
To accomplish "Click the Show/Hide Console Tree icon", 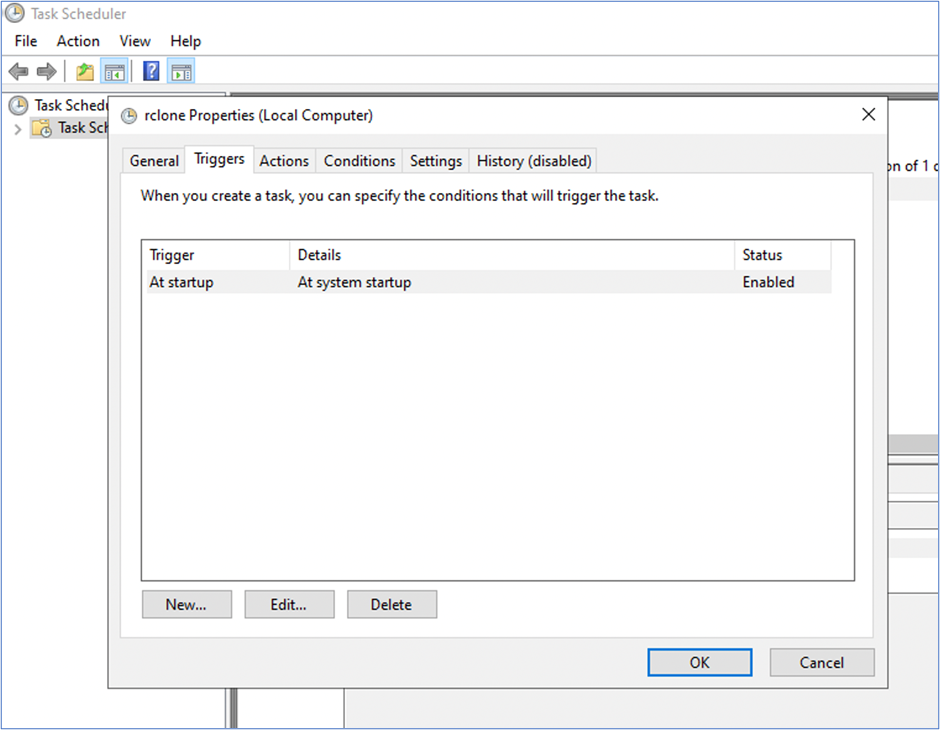I will pyautogui.click(x=114, y=71).
